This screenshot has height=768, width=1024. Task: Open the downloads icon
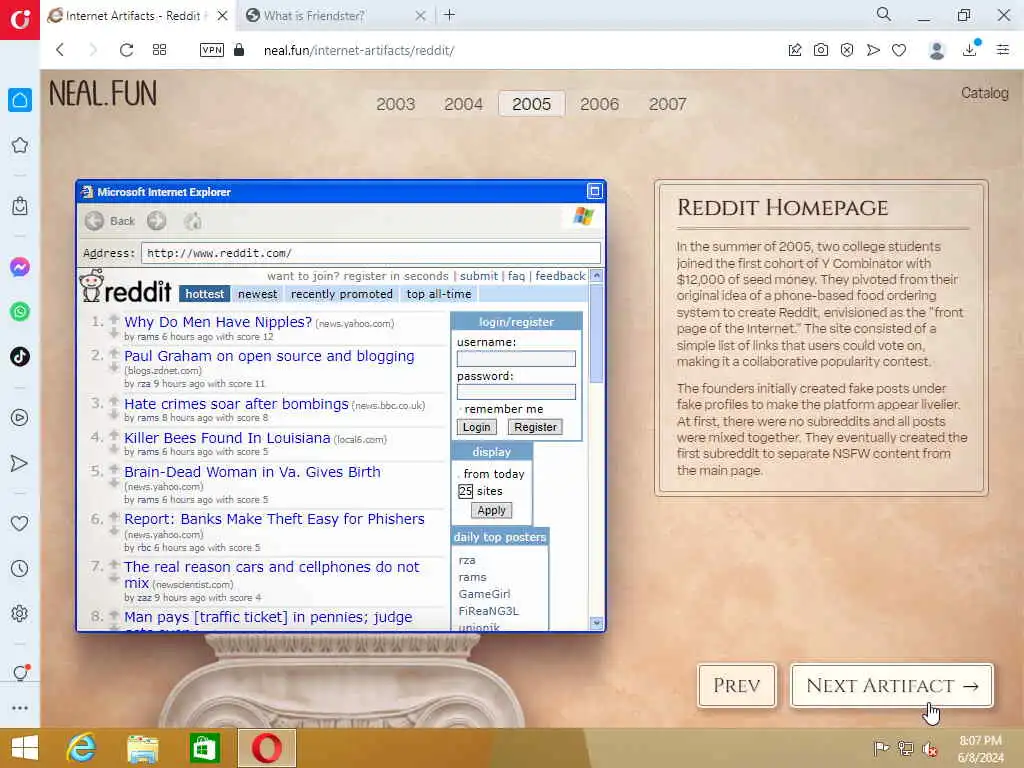click(x=970, y=50)
